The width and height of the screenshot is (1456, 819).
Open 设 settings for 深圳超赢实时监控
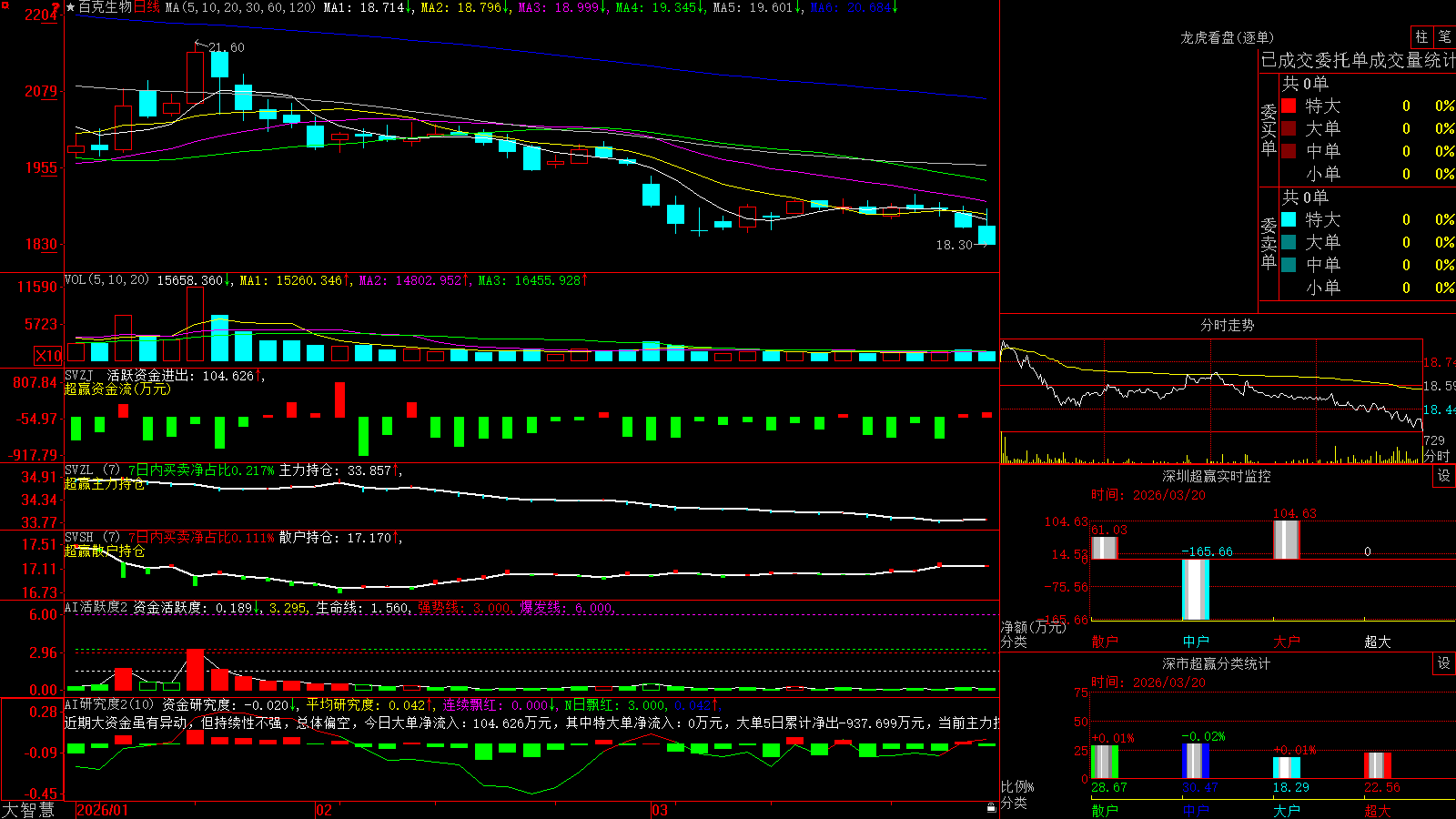click(1444, 476)
